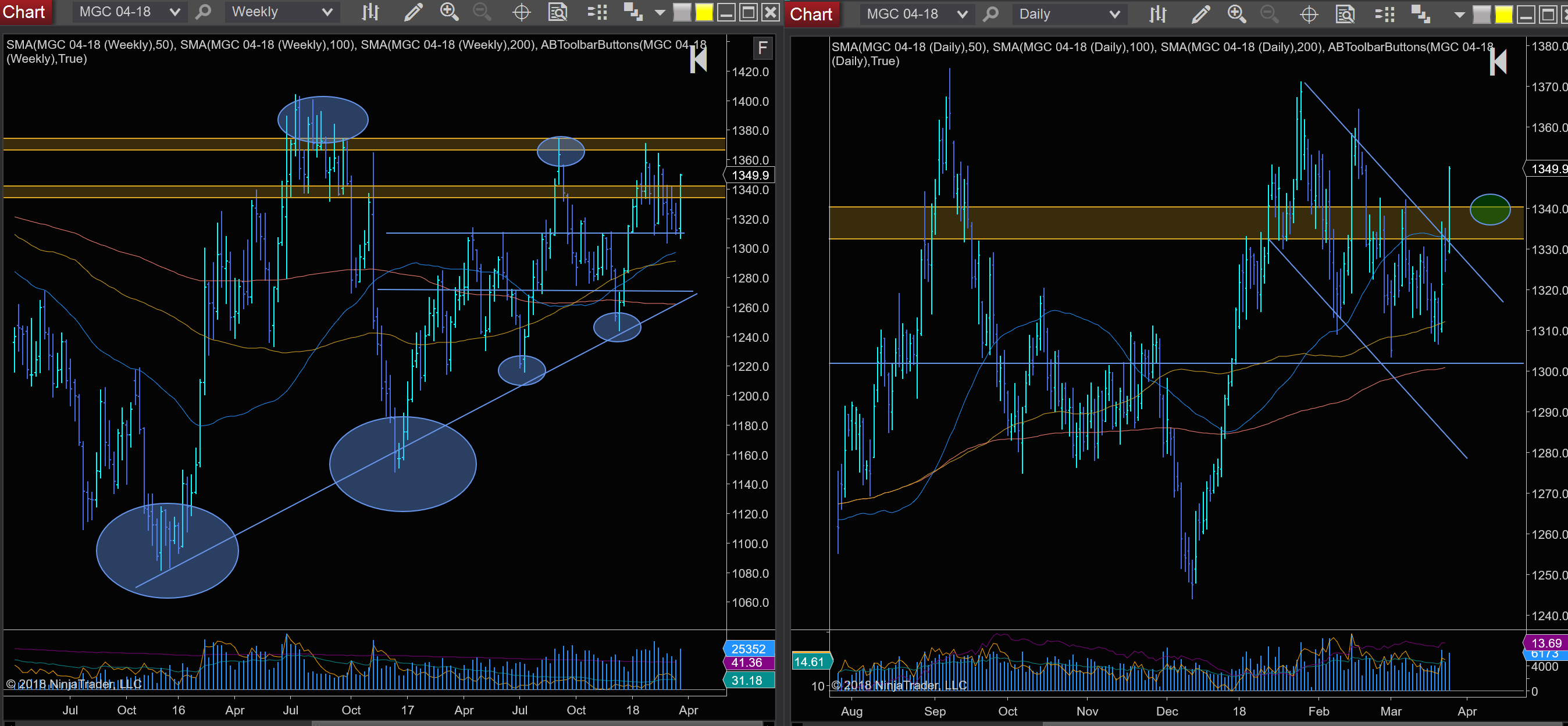The height and width of the screenshot is (726, 1568).
Task: Expand the toolbar overflow arrow in Daily window
Action: 1460,15
